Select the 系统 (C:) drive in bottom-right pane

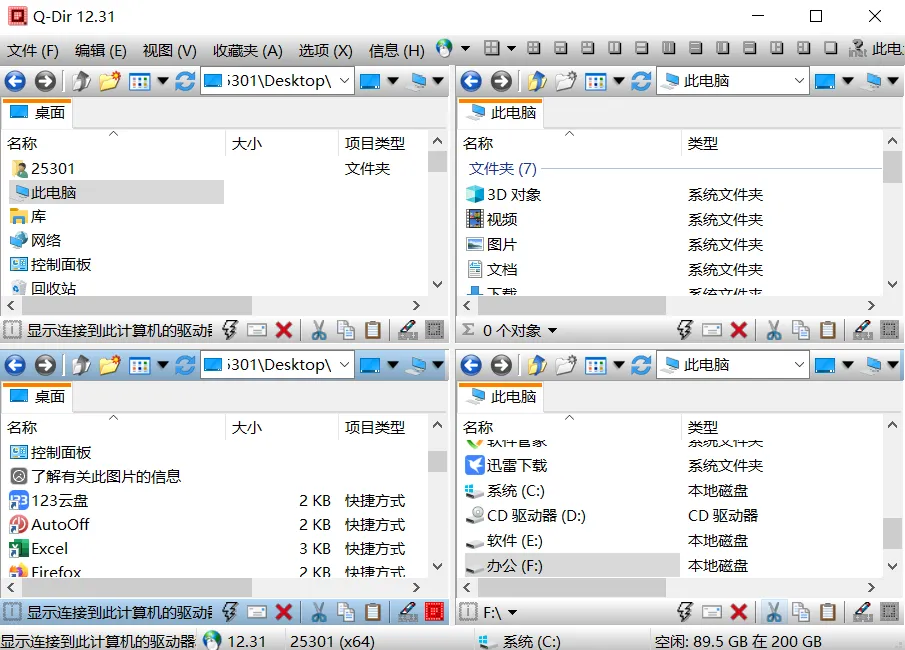coord(504,491)
